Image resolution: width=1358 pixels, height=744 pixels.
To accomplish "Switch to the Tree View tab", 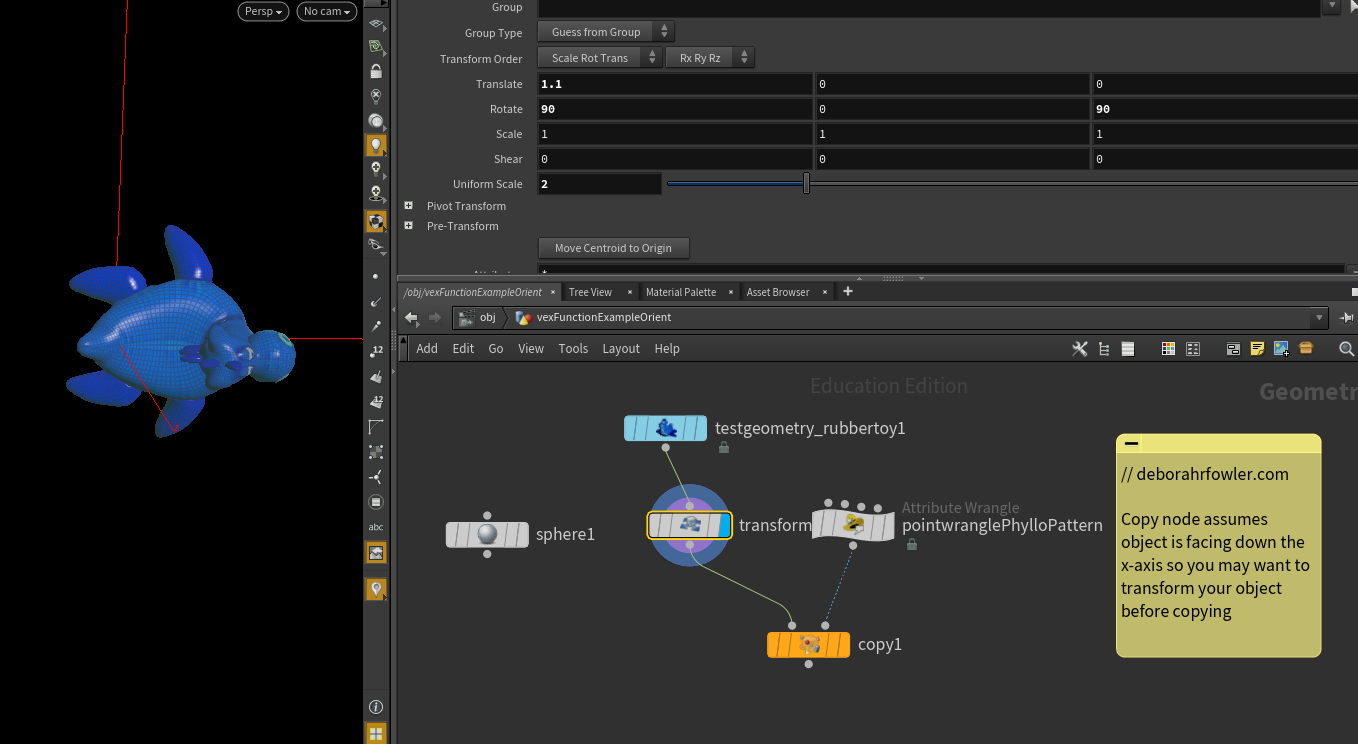I will click(590, 292).
